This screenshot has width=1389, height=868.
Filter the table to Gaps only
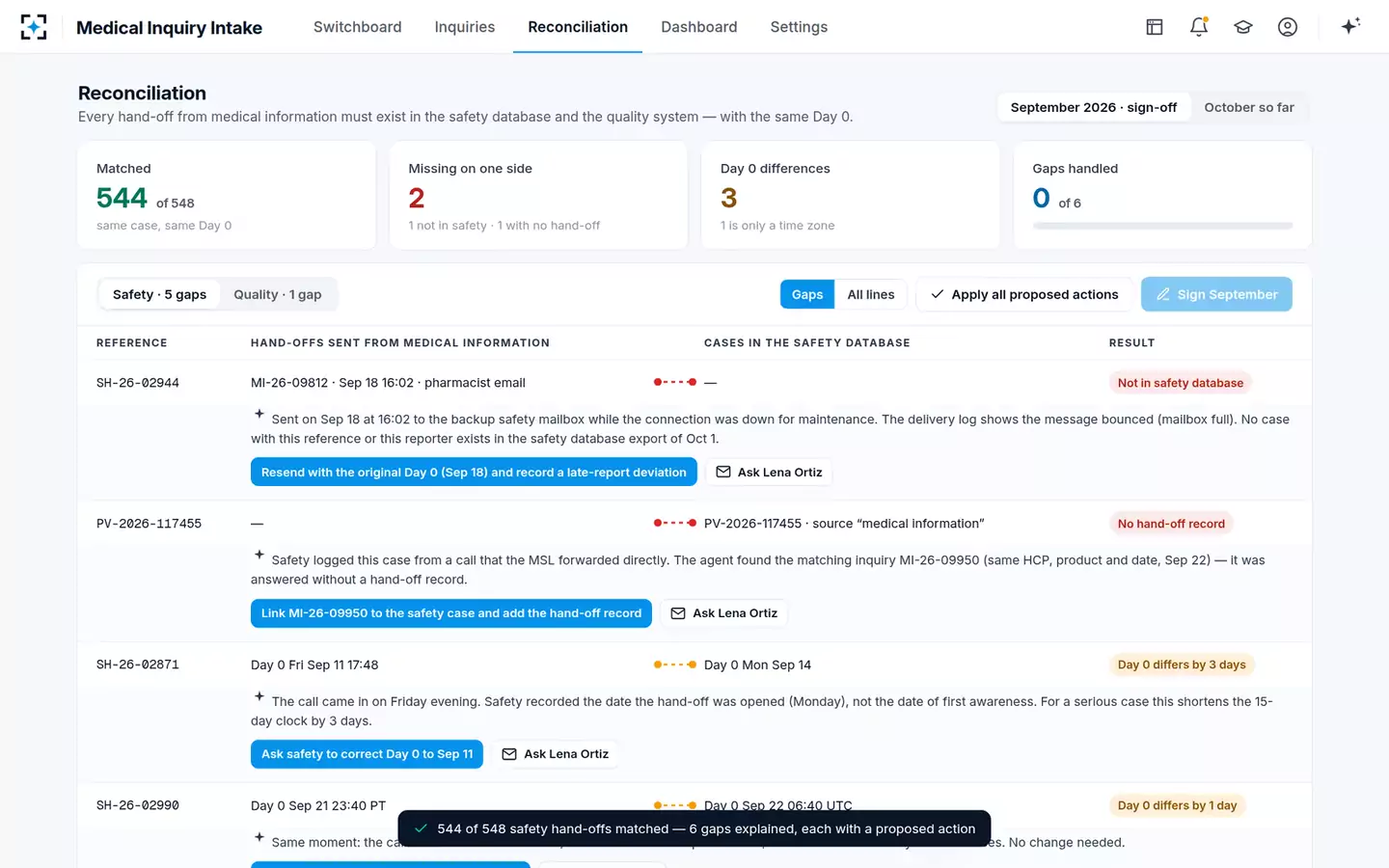[x=807, y=294]
